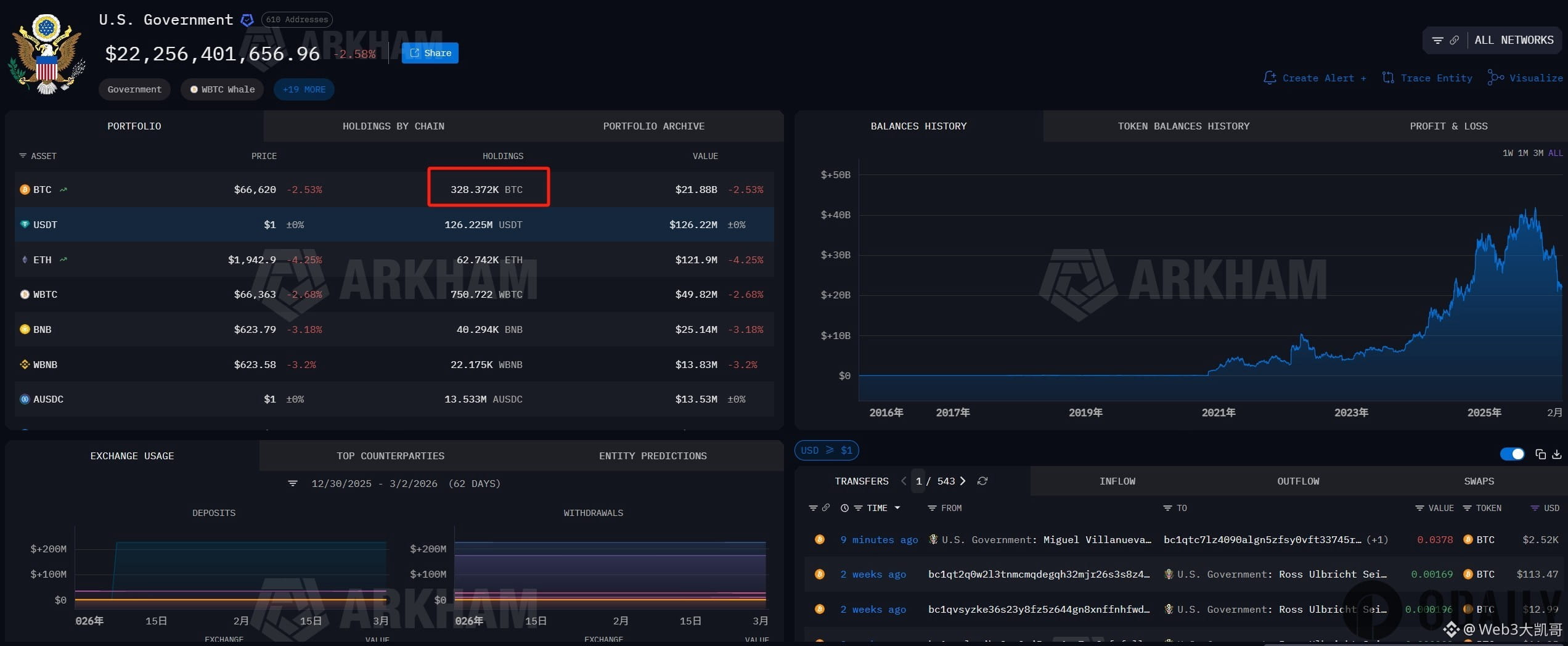
Task: Click the USD ≥ $1 filter pill
Action: click(827, 451)
